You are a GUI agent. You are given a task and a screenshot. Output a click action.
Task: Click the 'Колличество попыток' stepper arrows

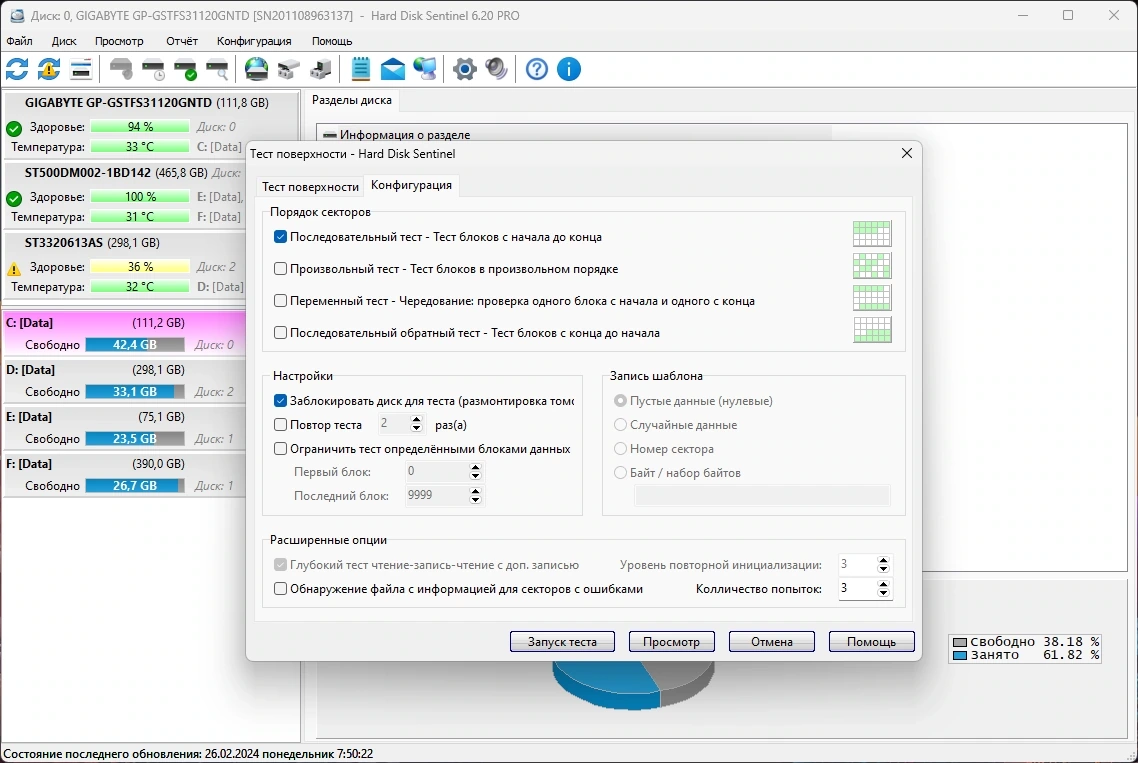(x=883, y=588)
